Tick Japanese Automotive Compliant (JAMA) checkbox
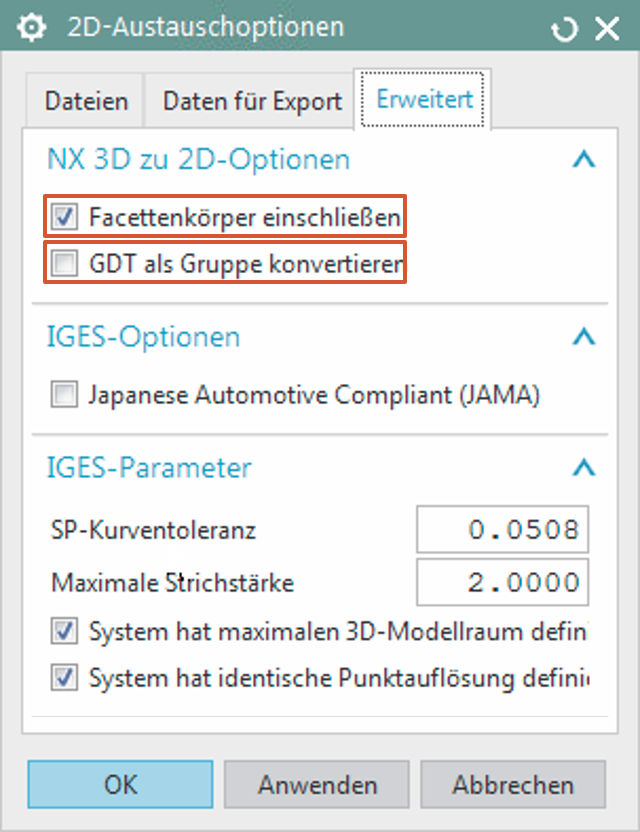 [65, 396]
